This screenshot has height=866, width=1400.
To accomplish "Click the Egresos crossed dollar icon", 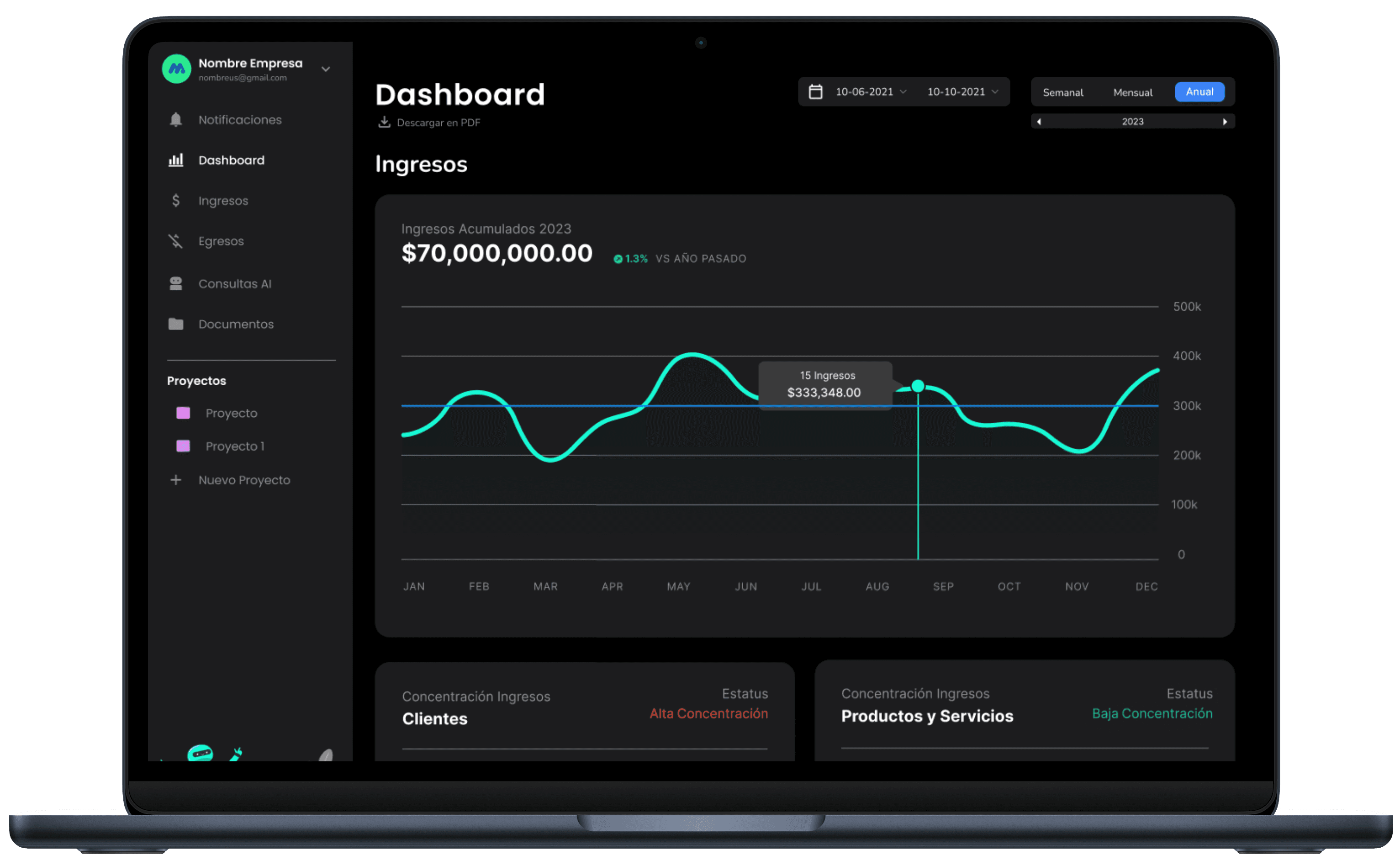I will click(x=176, y=241).
